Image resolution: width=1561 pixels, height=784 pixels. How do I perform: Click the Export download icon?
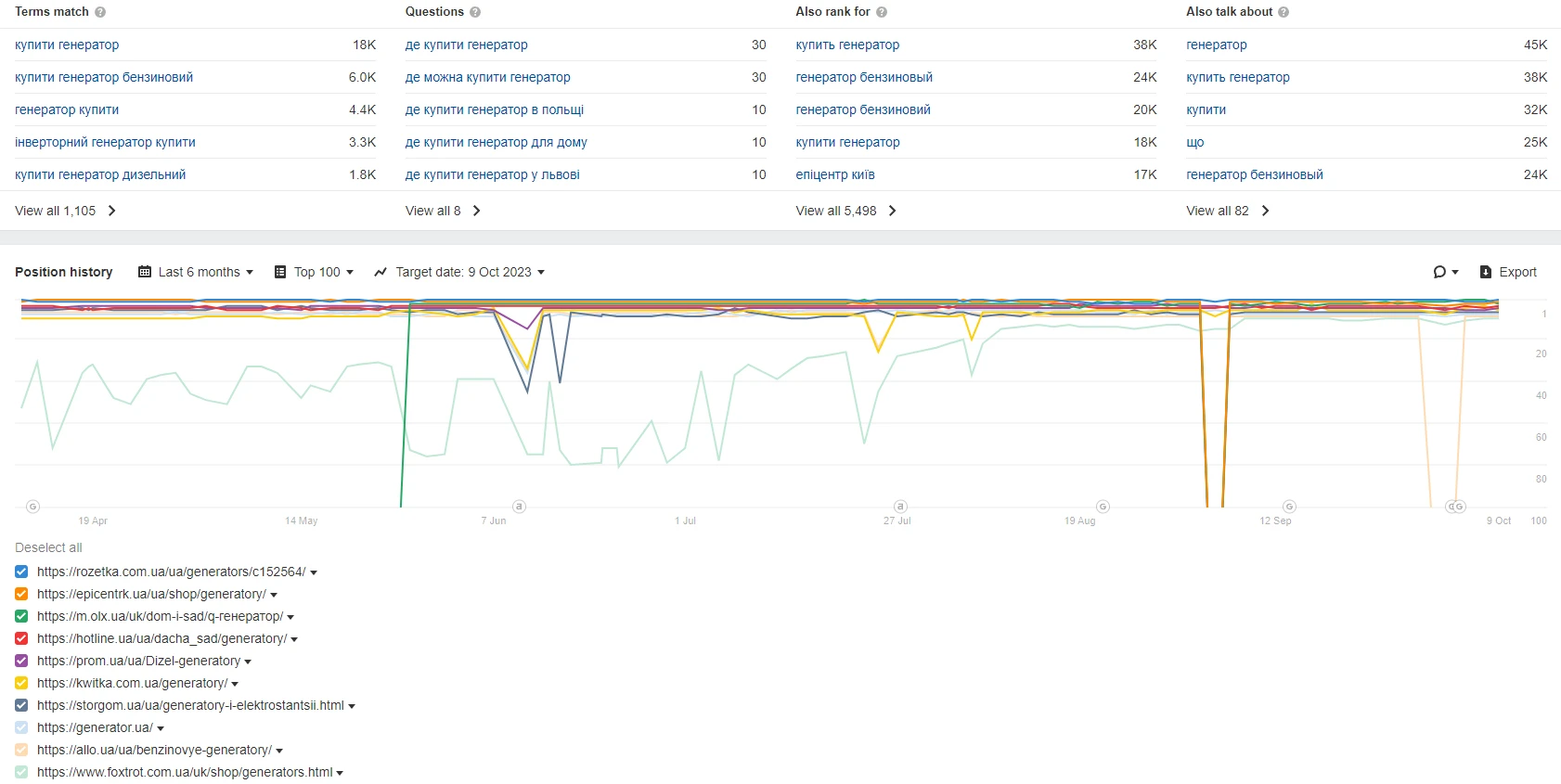(x=1486, y=272)
